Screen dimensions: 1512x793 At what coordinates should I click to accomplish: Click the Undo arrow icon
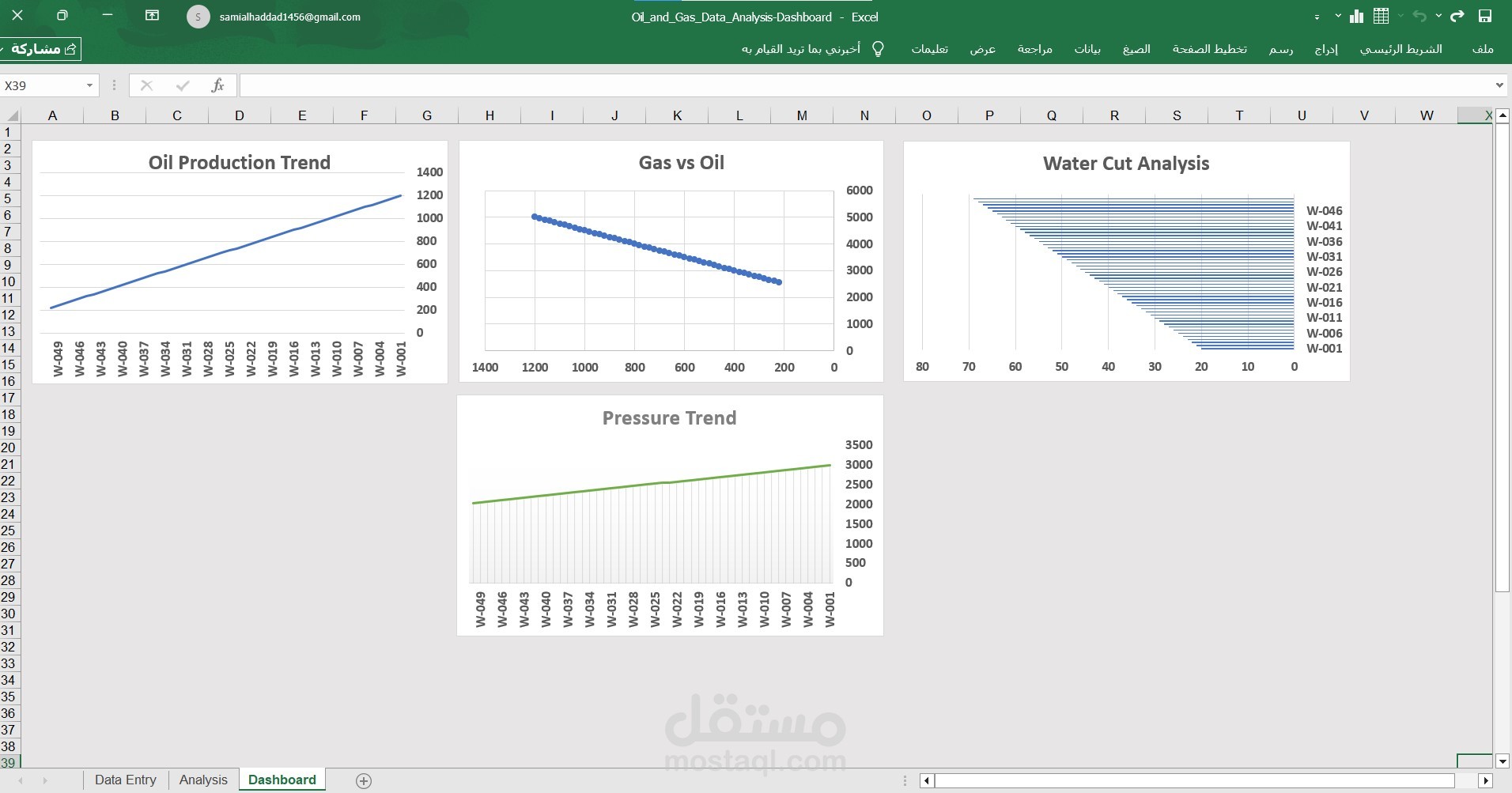point(1419,16)
